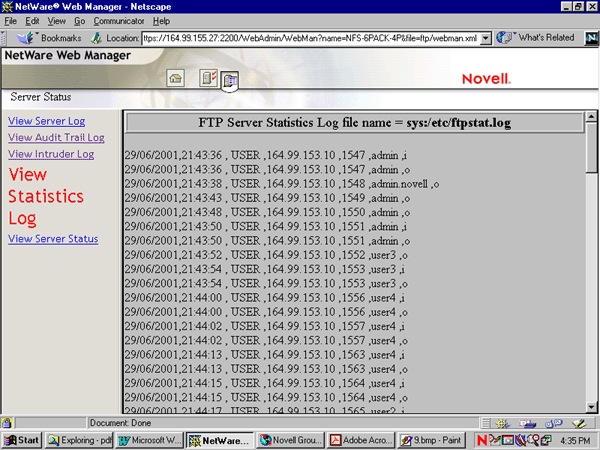
Task: Open the Communicator menu
Action: pos(119,21)
